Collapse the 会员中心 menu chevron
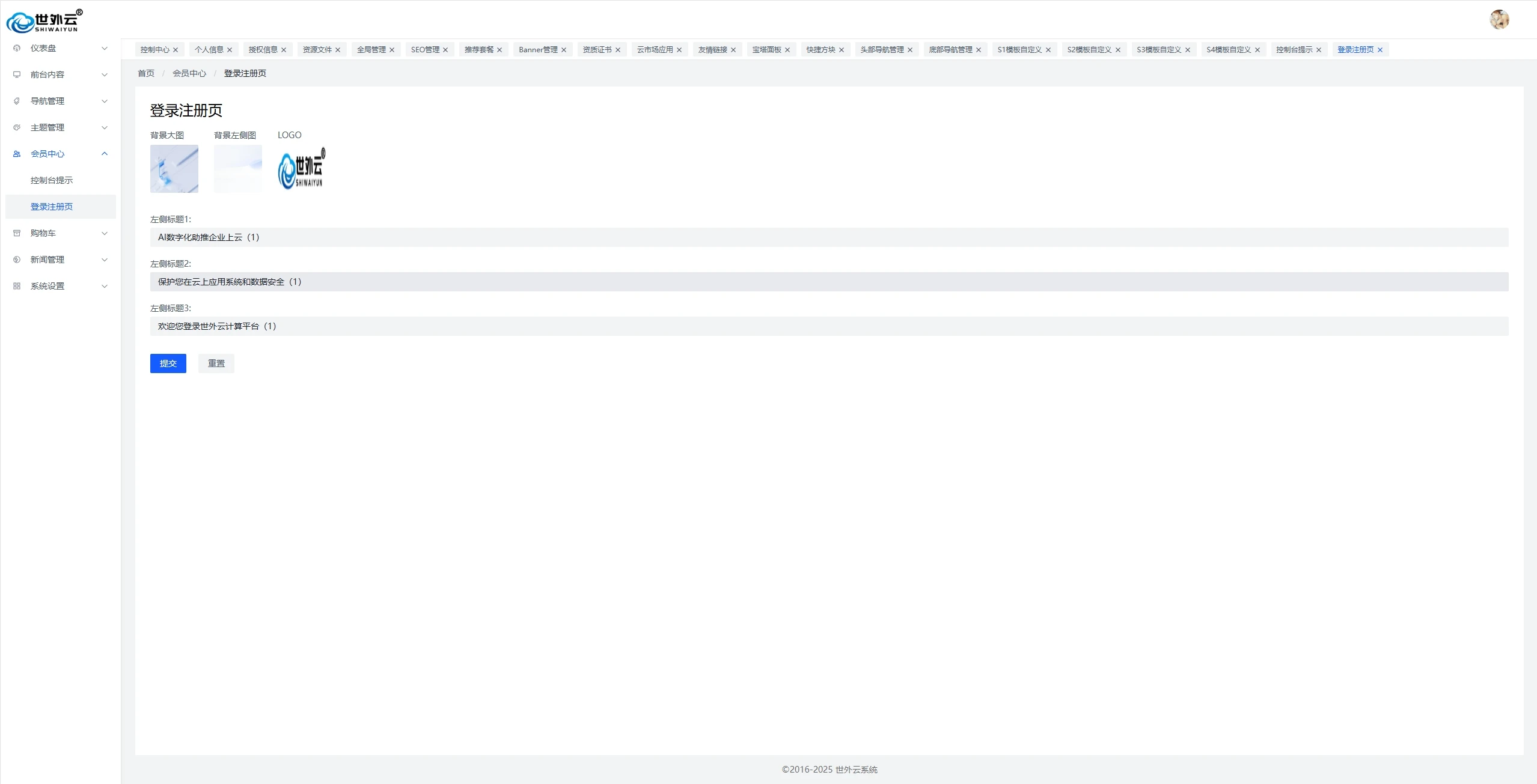This screenshot has width=1537, height=784. pyautogui.click(x=105, y=154)
